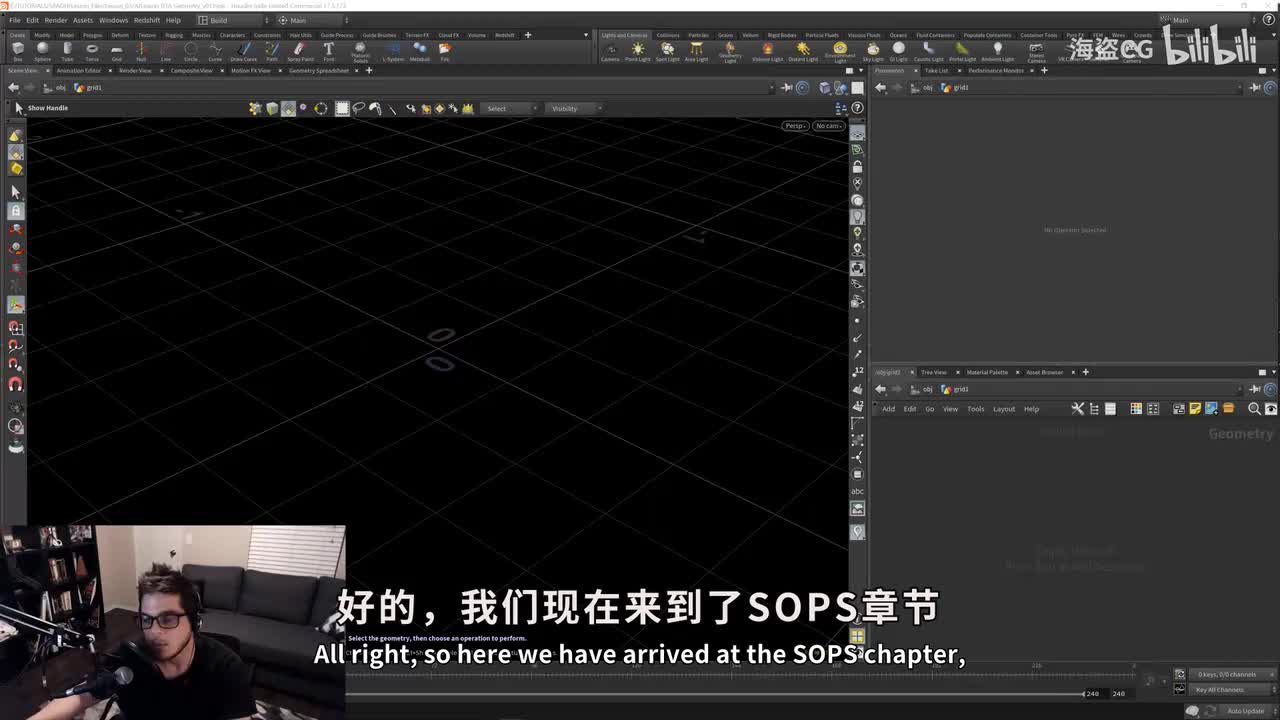This screenshot has width=1280, height=720.
Task: Add new pane tab next to Geometry Spreadsheet
Action: click(x=369, y=71)
